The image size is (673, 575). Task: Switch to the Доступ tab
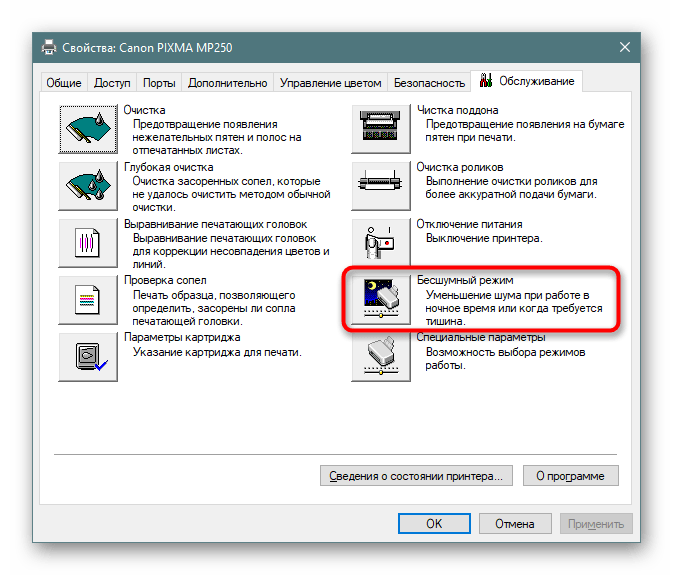coord(112,83)
